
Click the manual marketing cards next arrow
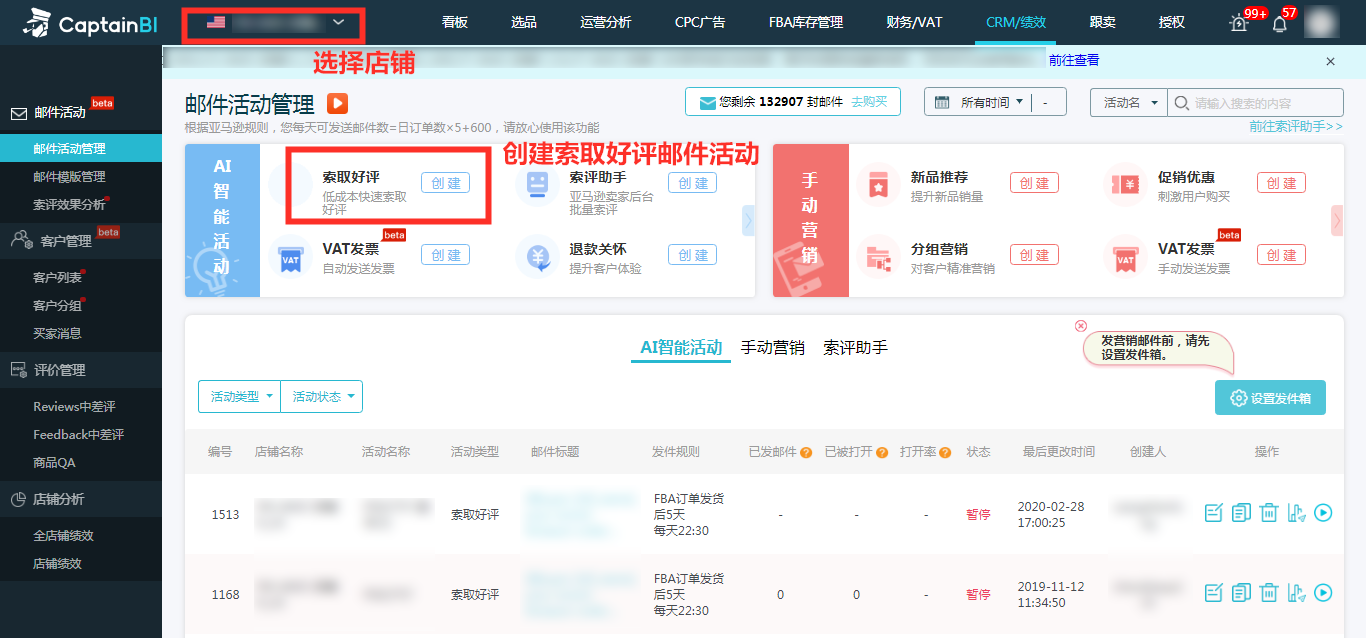(x=1337, y=220)
